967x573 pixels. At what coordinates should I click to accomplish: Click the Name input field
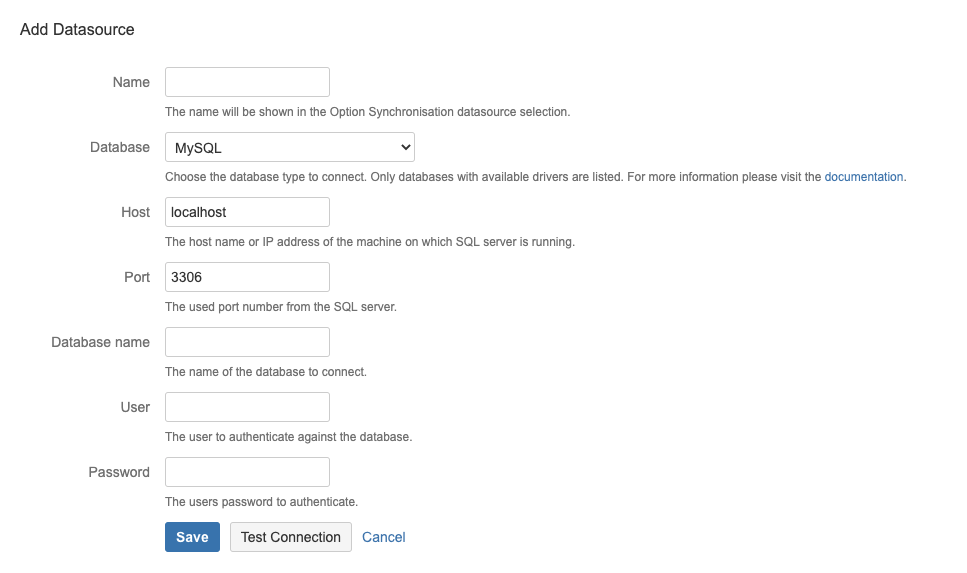click(x=247, y=82)
